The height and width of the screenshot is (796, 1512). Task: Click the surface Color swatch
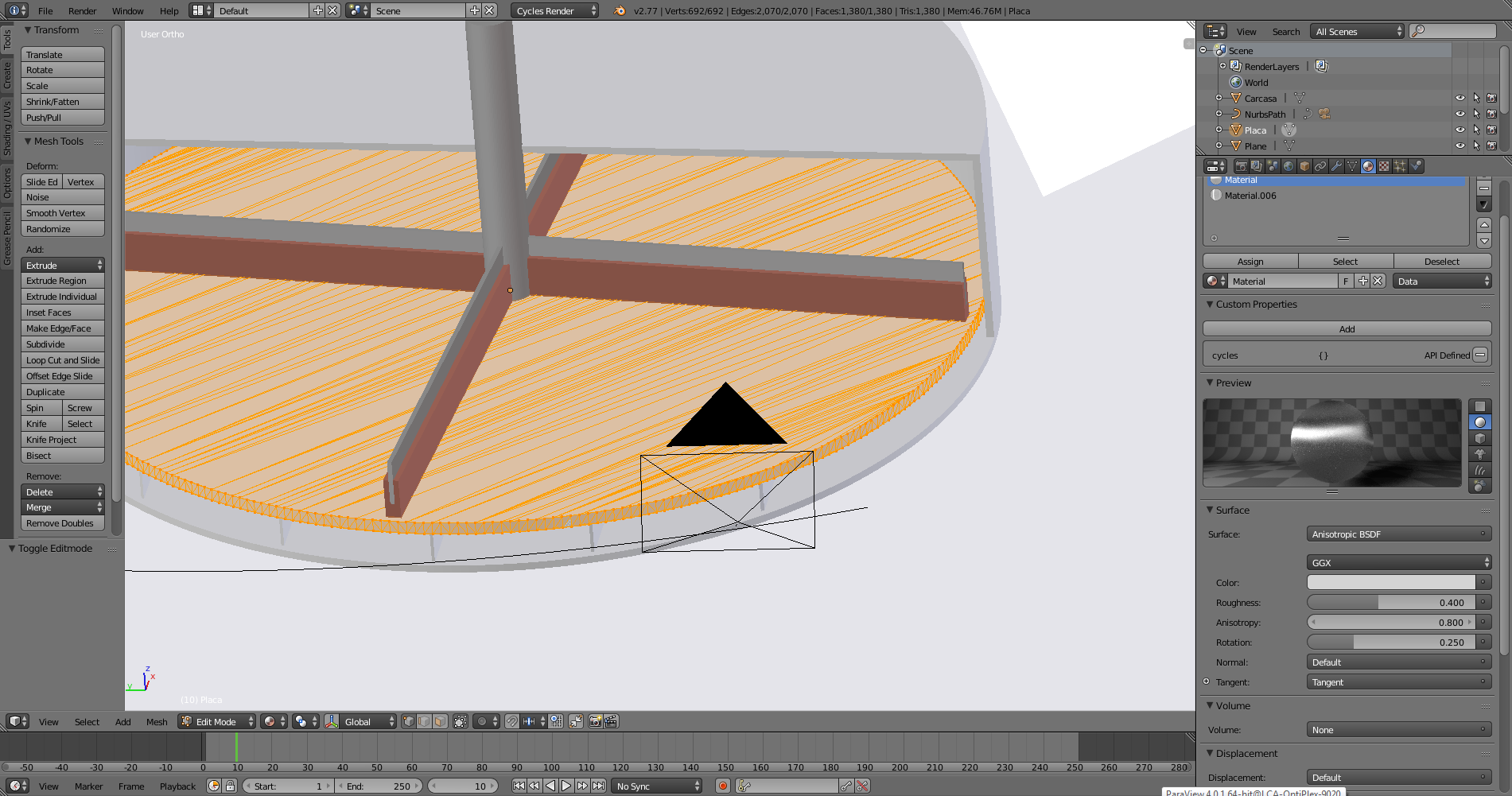click(1391, 582)
